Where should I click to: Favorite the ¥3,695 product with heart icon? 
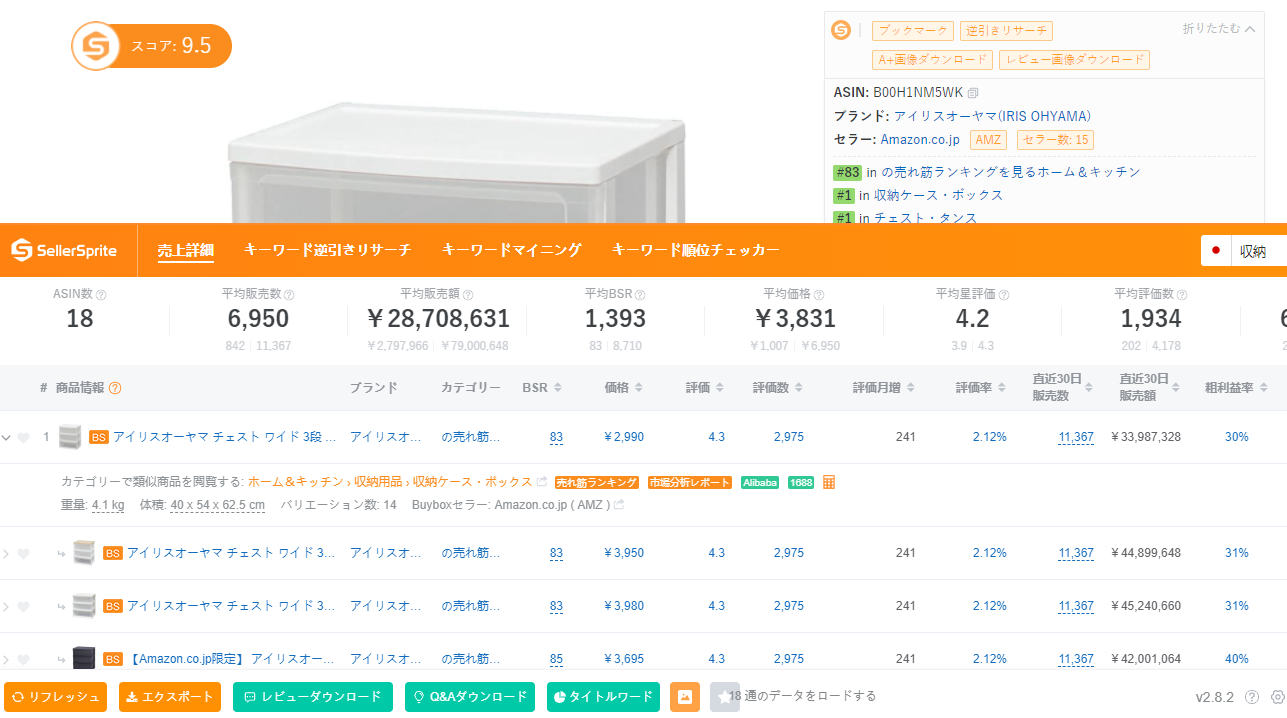coord(23,659)
